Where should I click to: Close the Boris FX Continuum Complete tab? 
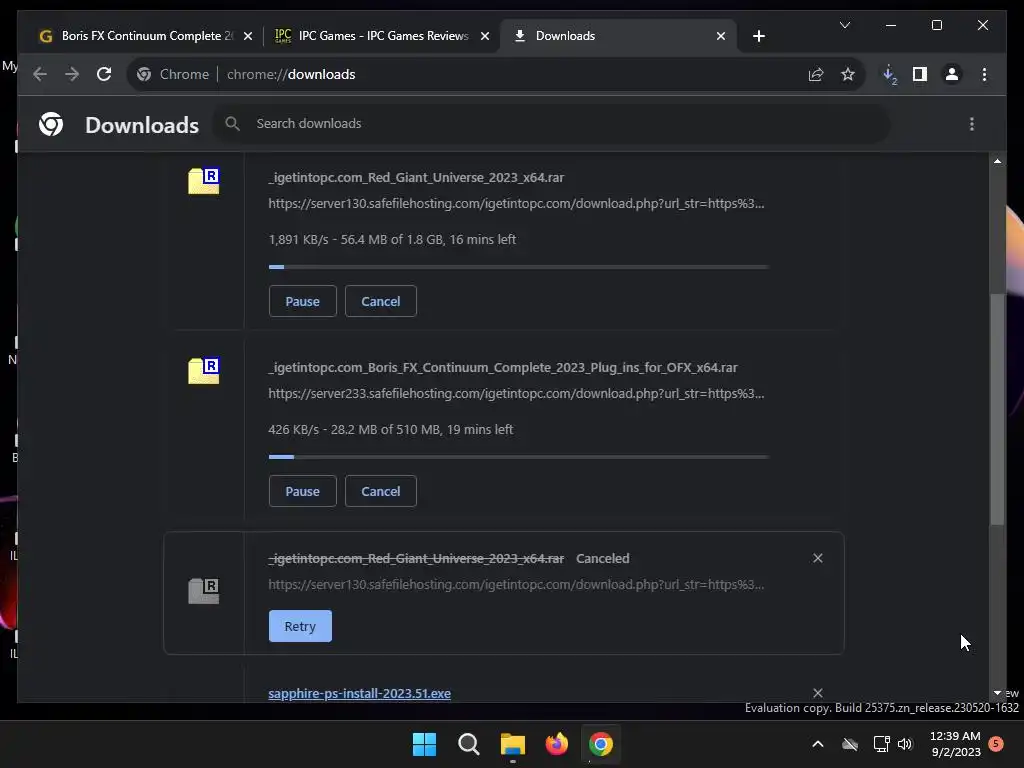[x=248, y=37]
